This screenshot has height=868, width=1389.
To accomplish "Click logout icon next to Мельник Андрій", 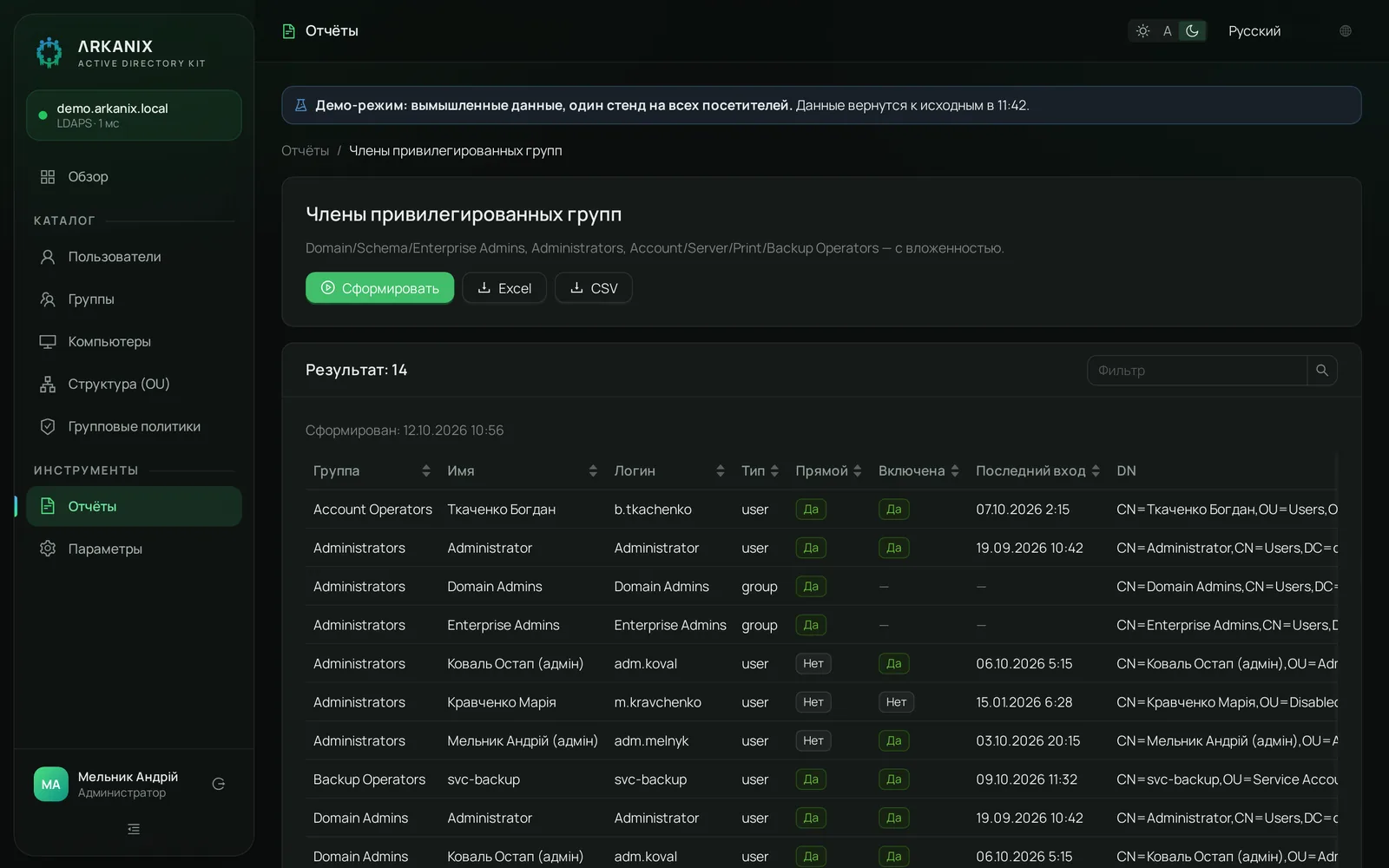I will click(x=219, y=785).
